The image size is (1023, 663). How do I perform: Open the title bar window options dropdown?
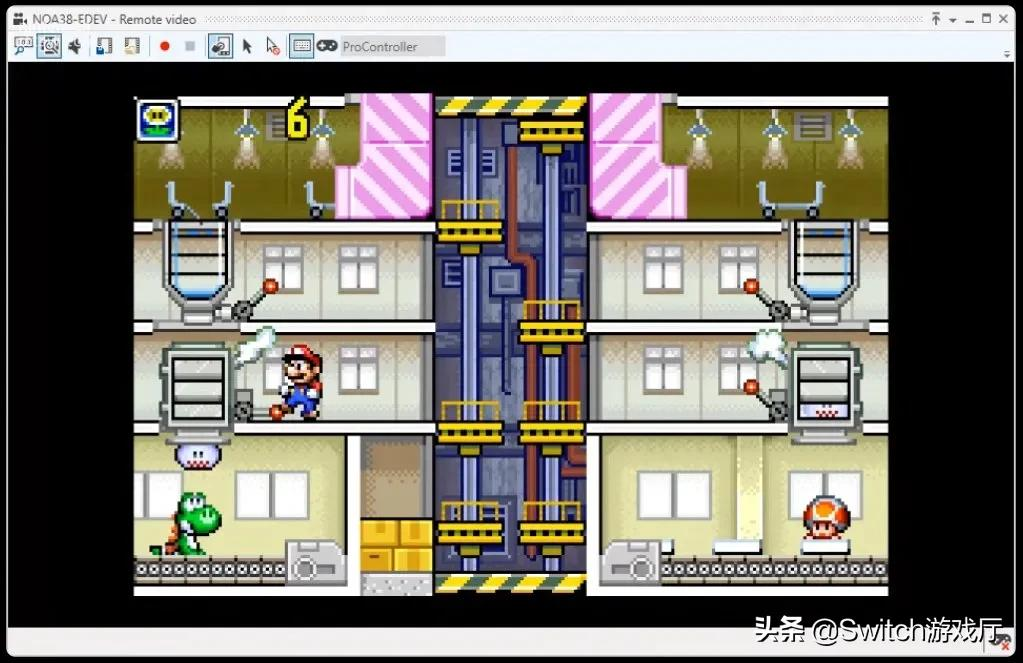click(x=953, y=19)
